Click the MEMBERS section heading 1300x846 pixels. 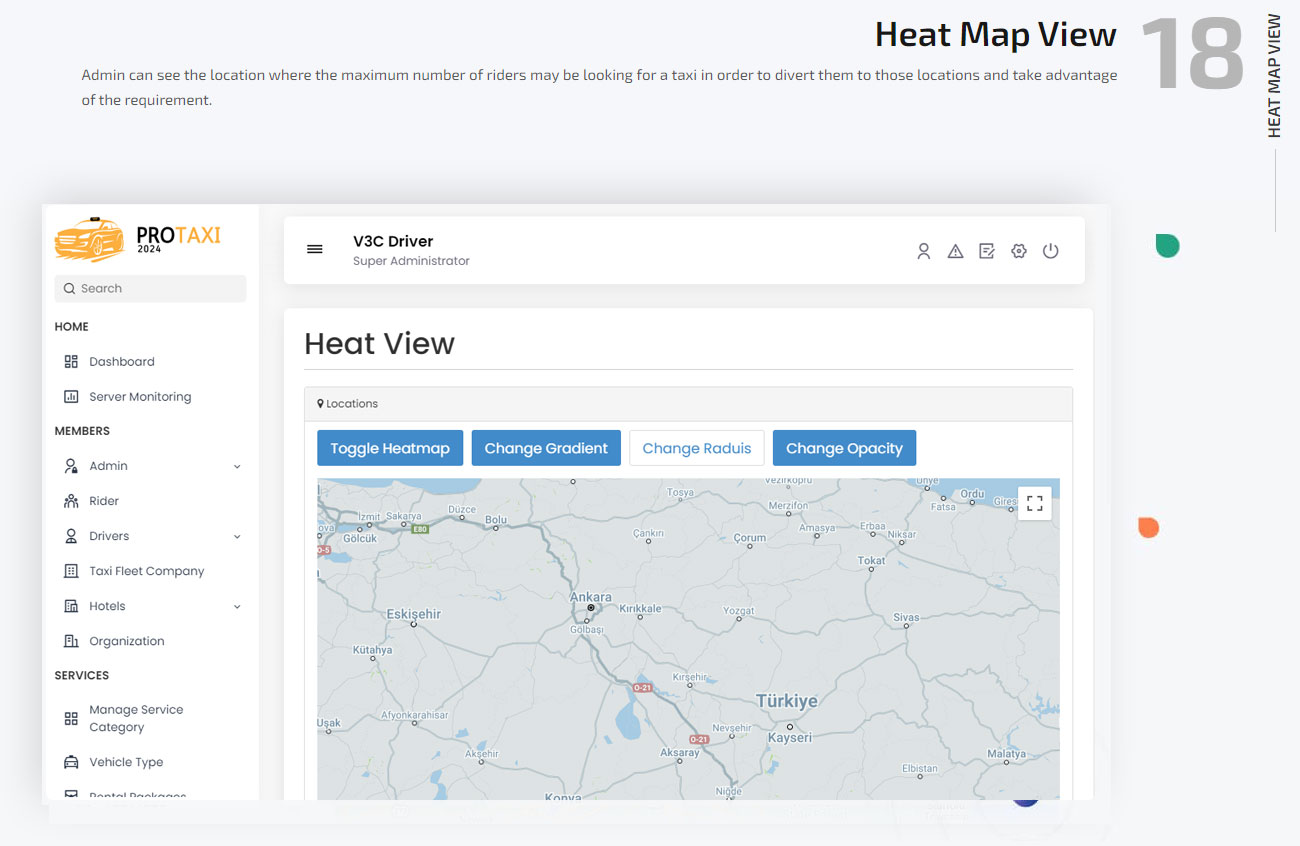(82, 431)
